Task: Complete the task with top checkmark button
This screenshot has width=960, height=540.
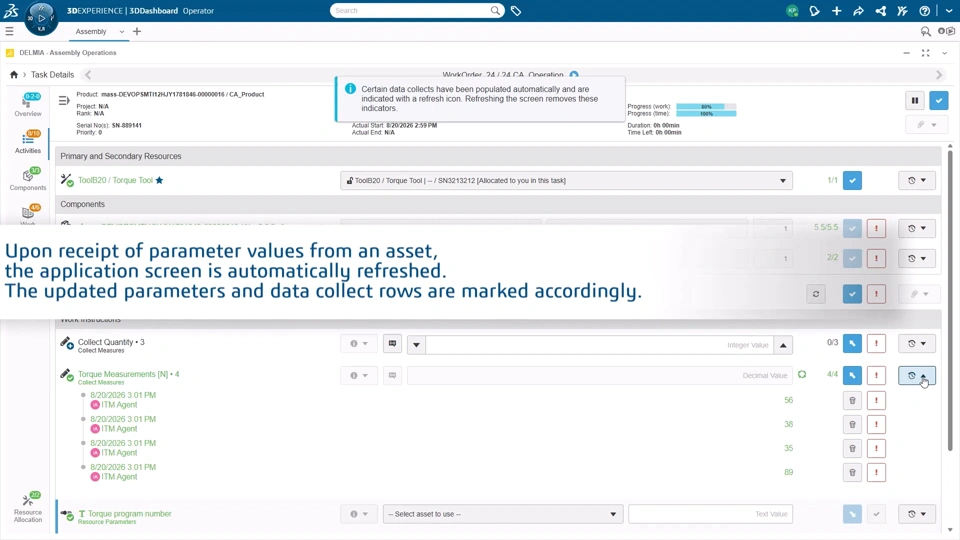Action: pyautogui.click(x=939, y=100)
